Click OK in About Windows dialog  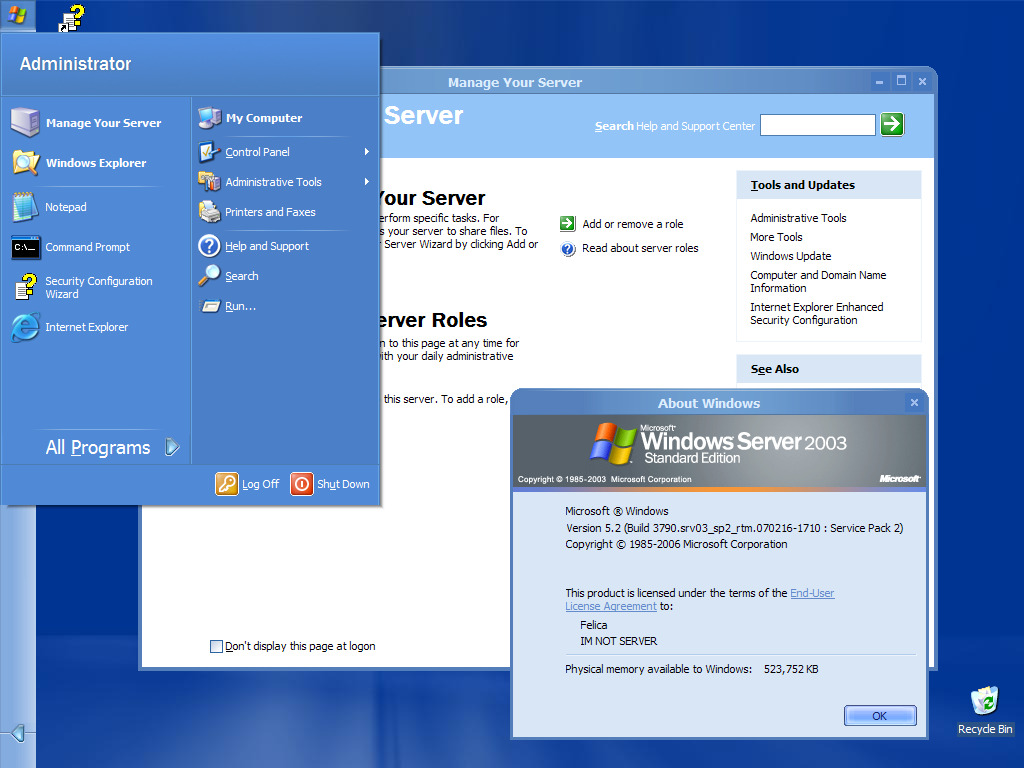[x=880, y=716]
